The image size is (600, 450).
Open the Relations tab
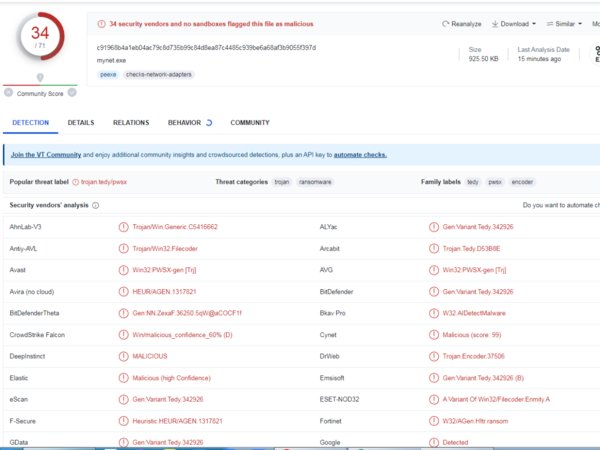pyautogui.click(x=131, y=123)
